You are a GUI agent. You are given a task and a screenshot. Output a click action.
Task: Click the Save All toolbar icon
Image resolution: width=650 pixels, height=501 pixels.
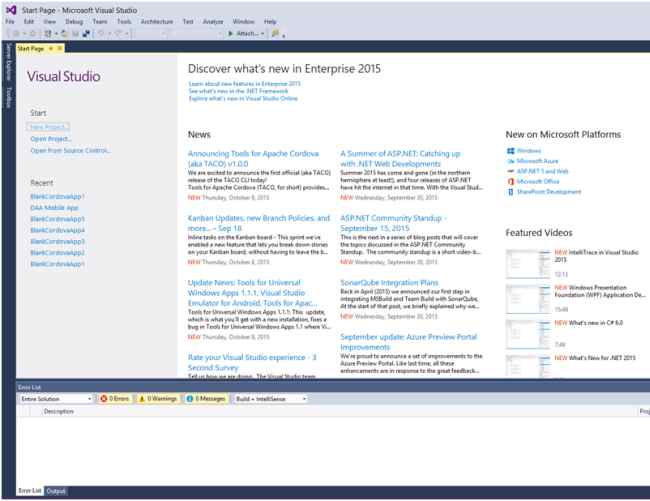click(86, 34)
